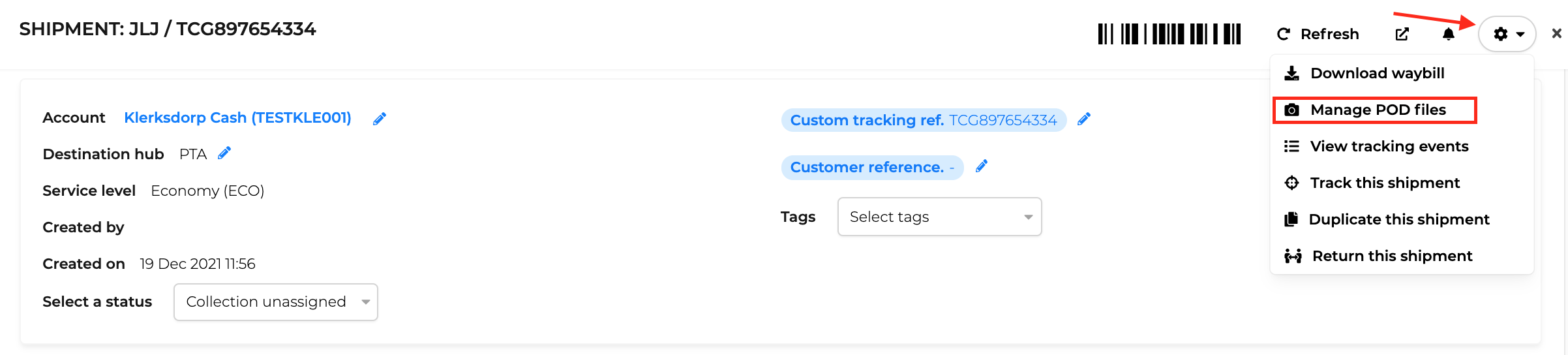This screenshot has width=1568, height=355.
Task: Click the Refresh button
Action: pyautogui.click(x=1318, y=34)
